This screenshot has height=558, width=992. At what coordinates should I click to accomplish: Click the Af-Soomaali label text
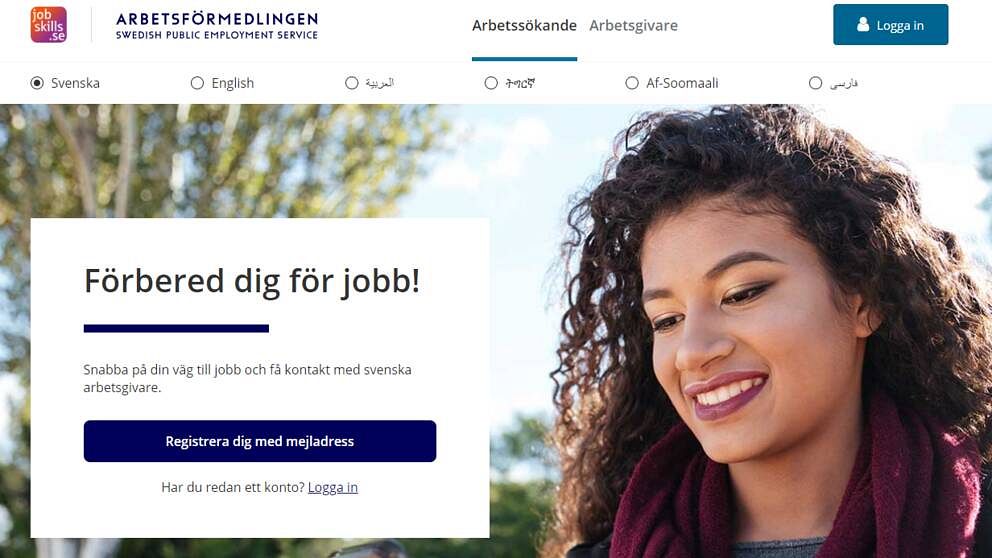click(x=682, y=83)
